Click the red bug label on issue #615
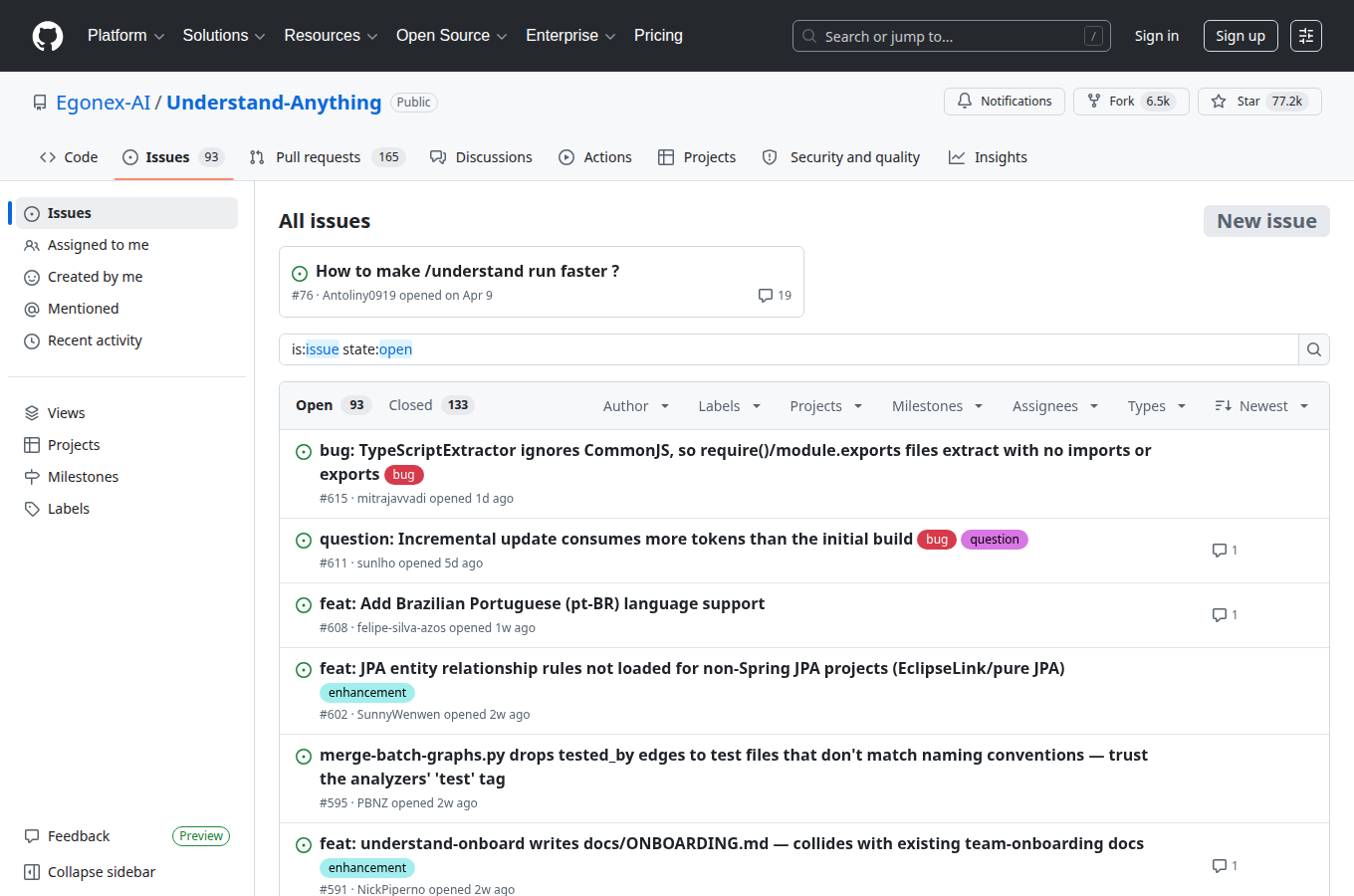The image size is (1354, 896). (x=404, y=475)
